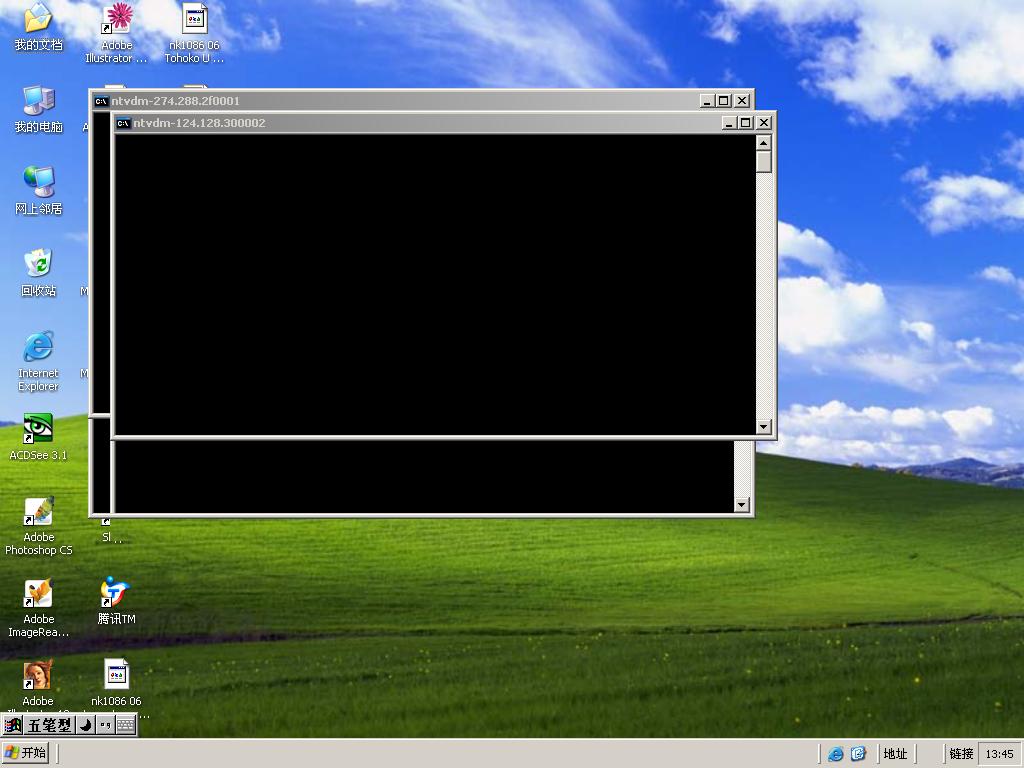Launch Internet Explorer from the taskbar quick launch
The width and height of the screenshot is (1024, 768).
(x=835, y=754)
